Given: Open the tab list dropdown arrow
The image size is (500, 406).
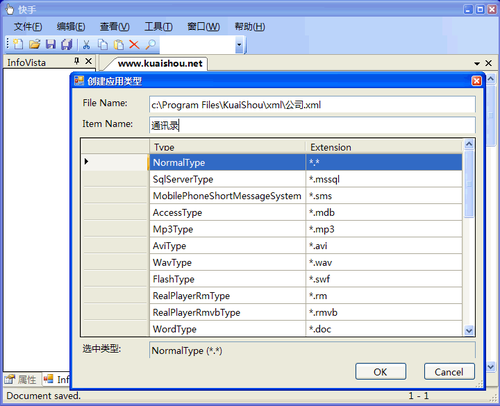Looking at the screenshot, I should click(477, 63).
